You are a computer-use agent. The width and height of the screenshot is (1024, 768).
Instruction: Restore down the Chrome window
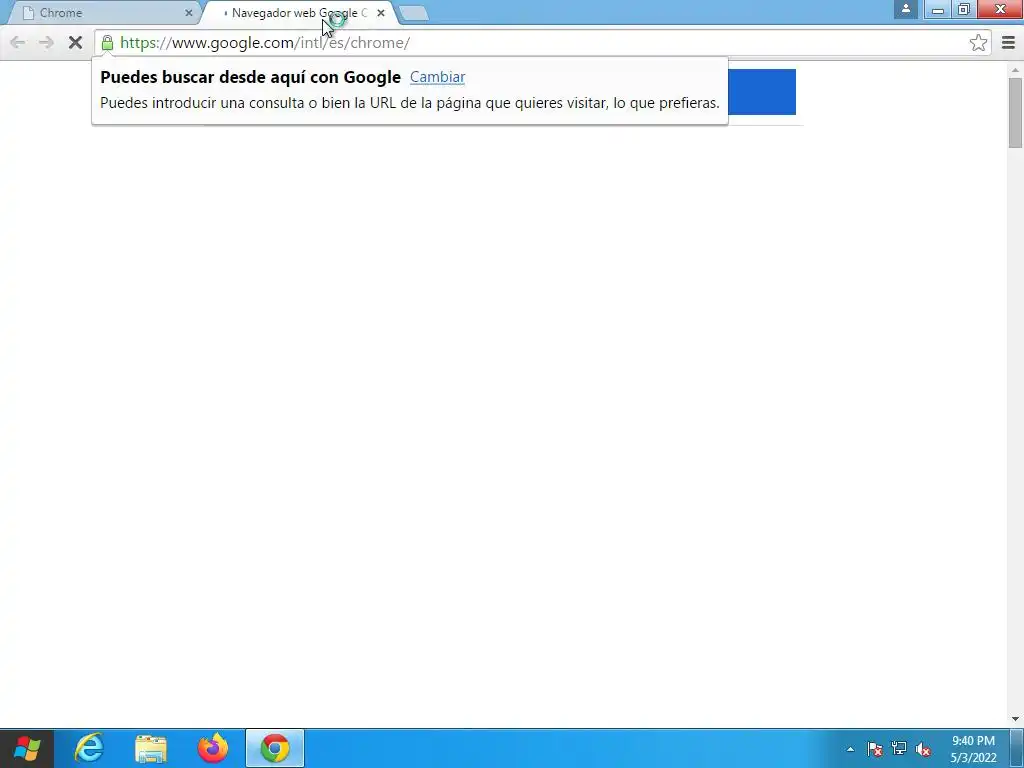pyautogui.click(x=963, y=9)
